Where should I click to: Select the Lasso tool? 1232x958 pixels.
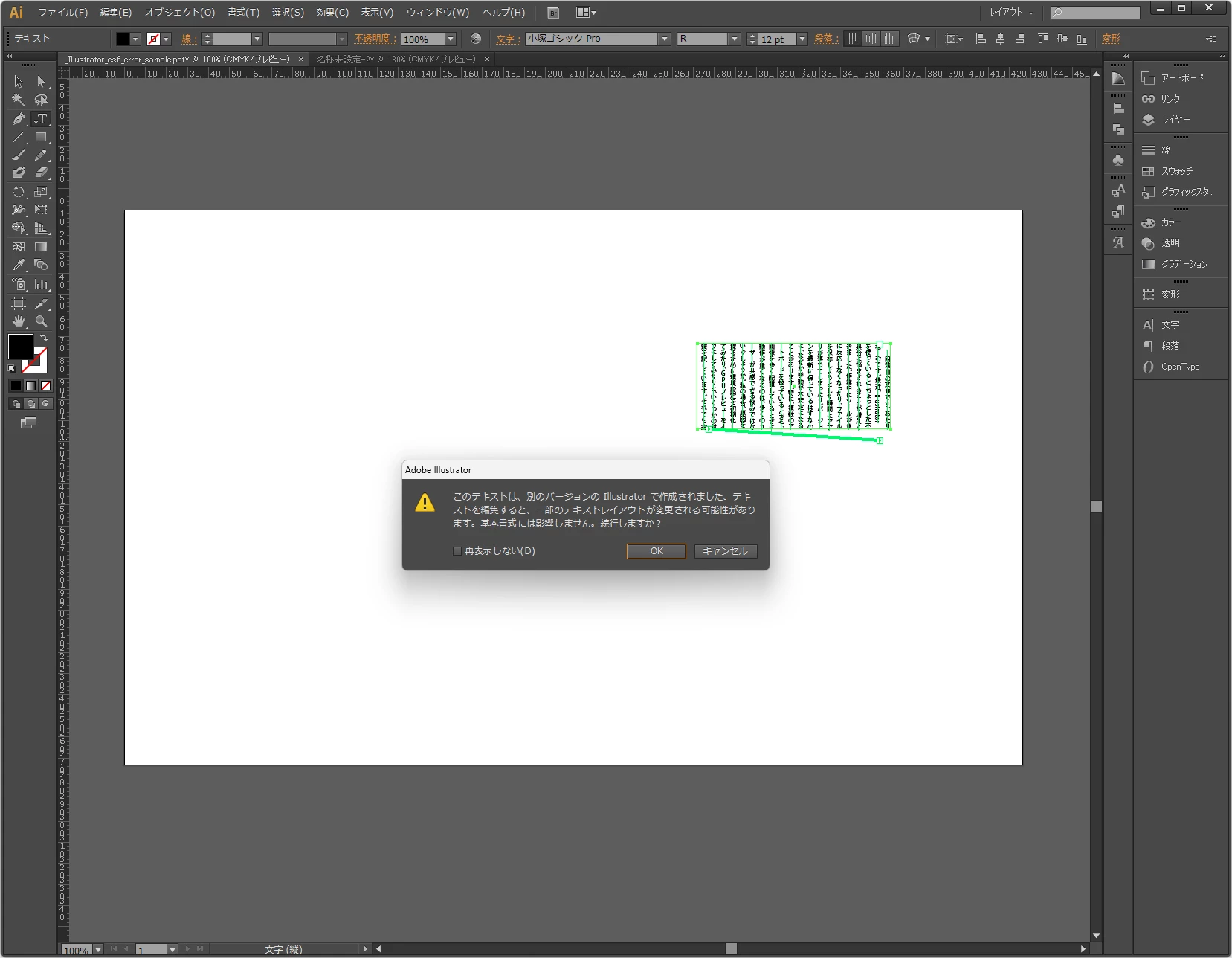point(41,100)
